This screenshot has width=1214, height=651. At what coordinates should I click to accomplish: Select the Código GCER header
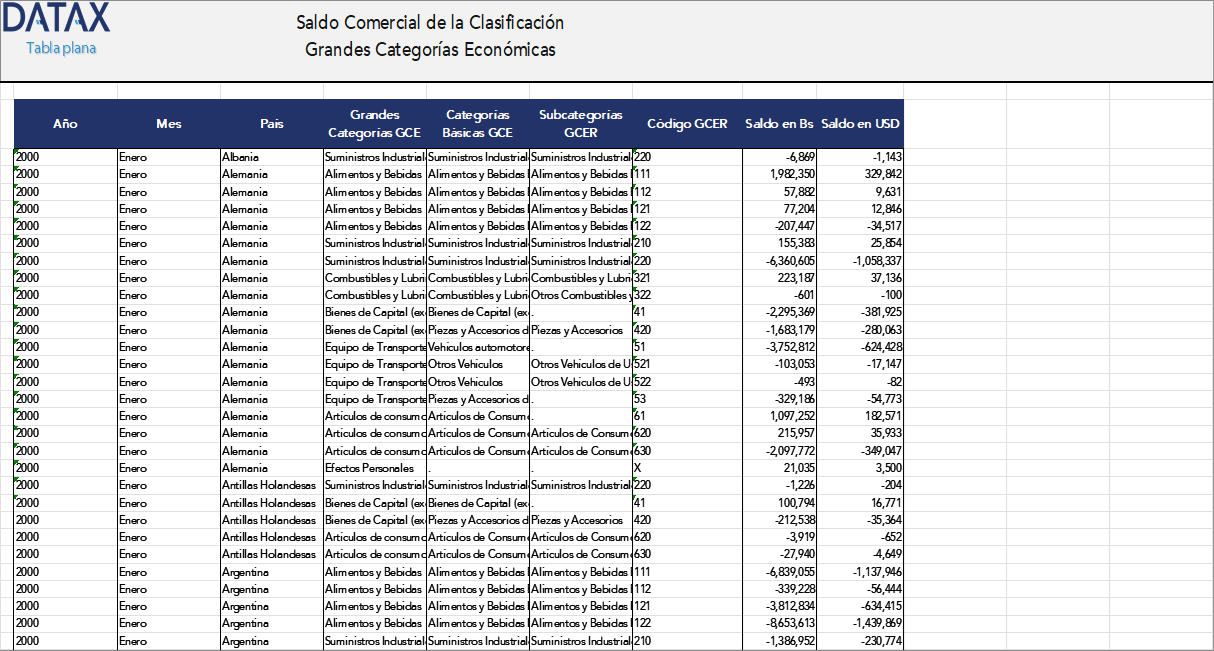(686, 124)
